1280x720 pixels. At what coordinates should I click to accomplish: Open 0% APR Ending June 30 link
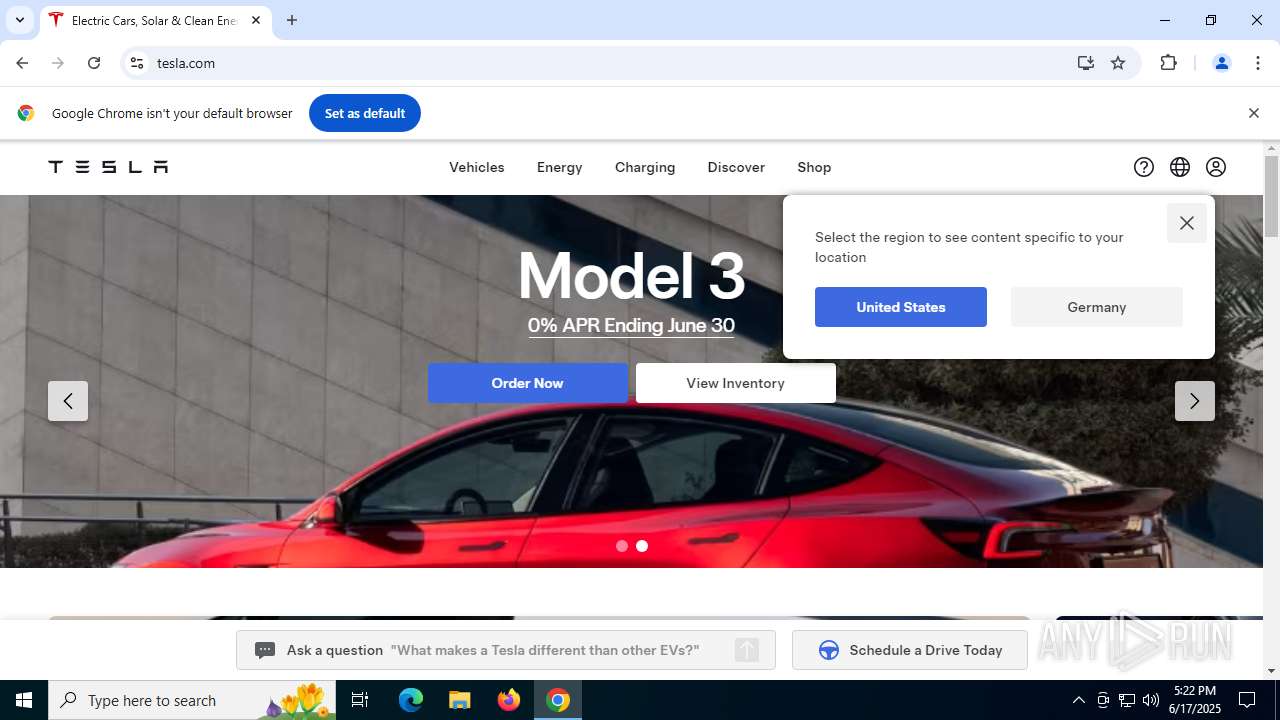coord(631,325)
